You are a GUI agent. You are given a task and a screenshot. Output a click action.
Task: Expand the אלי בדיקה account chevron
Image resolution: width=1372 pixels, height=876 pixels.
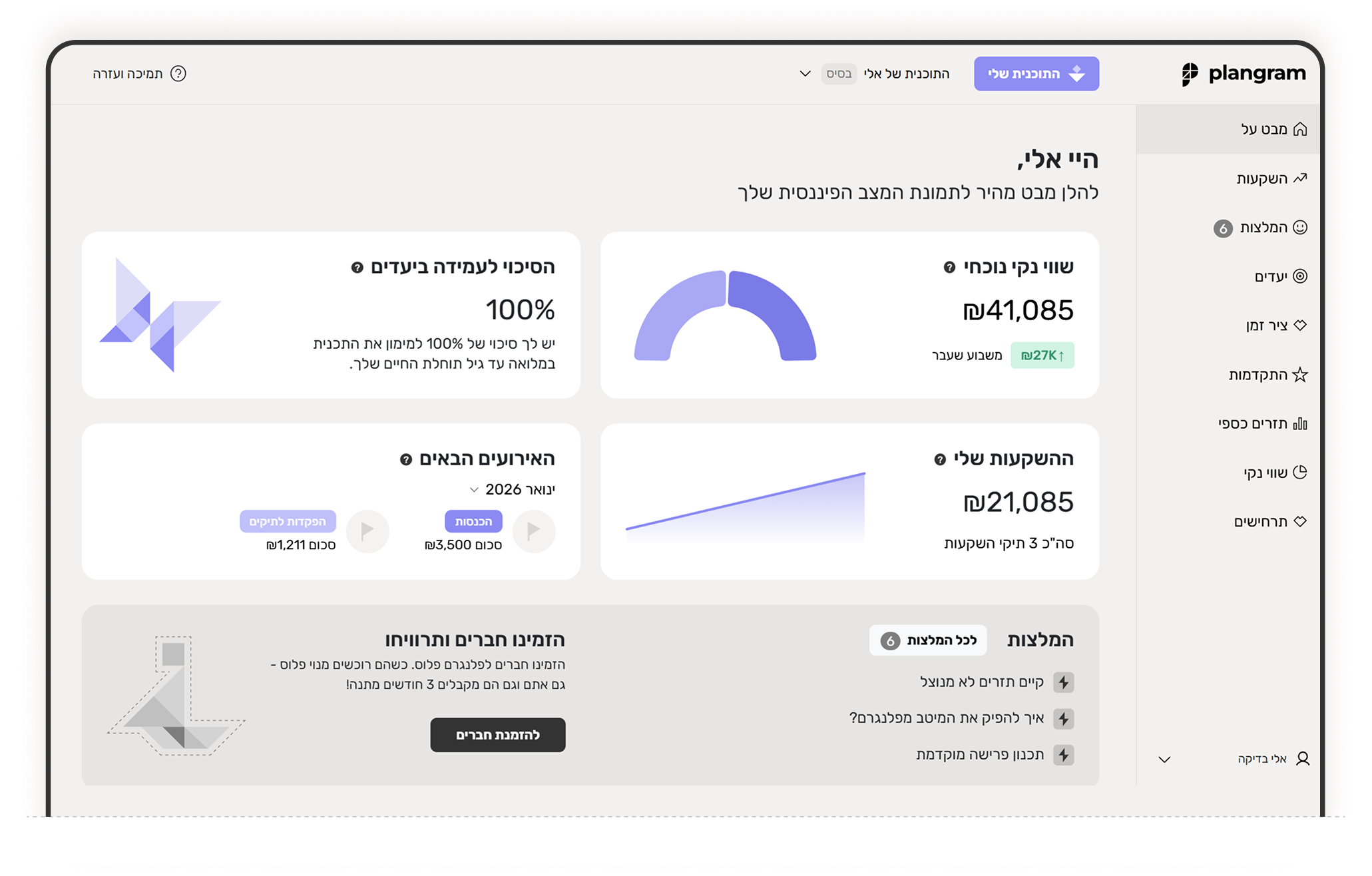tap(1164, 758)
